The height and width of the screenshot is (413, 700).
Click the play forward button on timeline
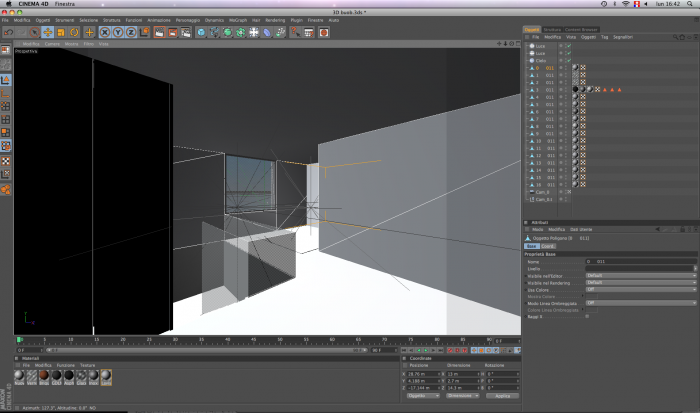click(426, 350)
